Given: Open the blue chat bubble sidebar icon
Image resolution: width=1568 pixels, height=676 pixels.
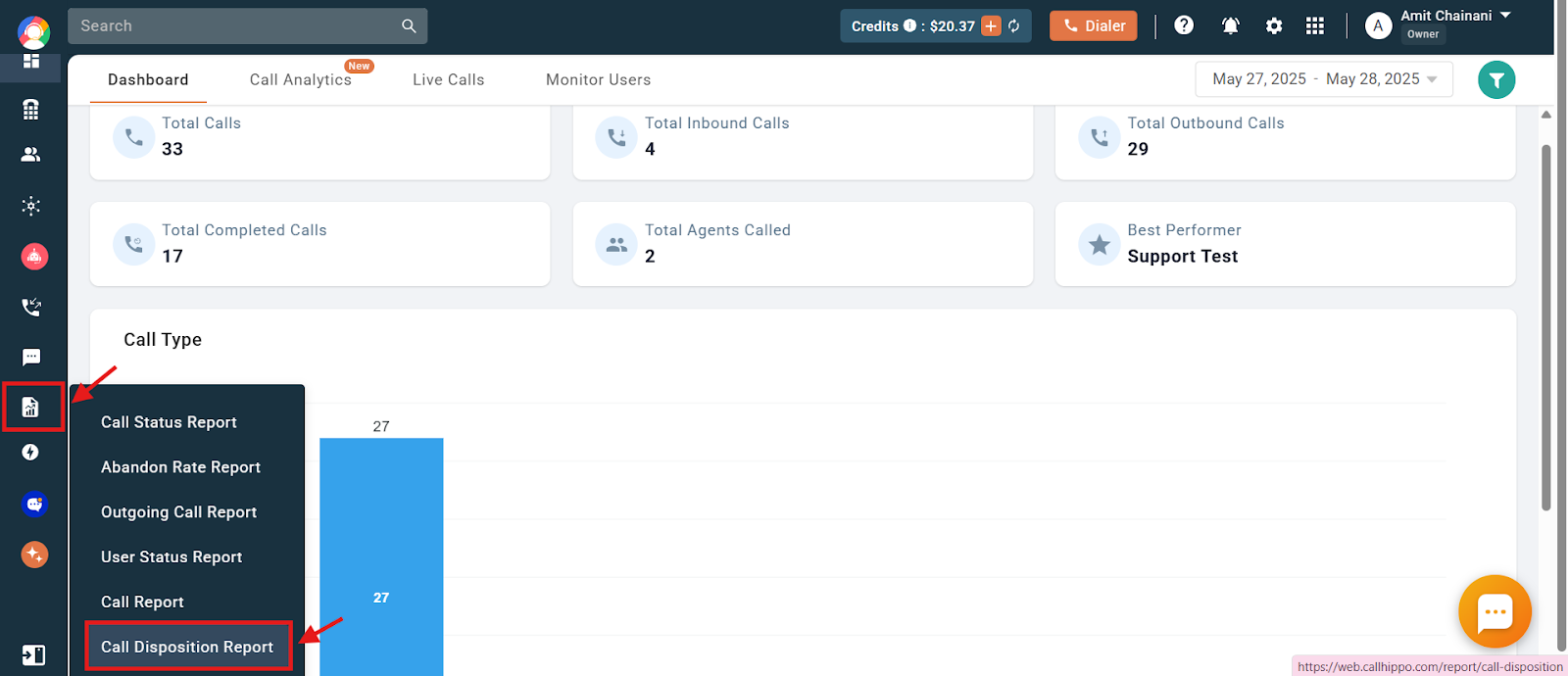Looking at the screenshot, I should click(34, 504).
